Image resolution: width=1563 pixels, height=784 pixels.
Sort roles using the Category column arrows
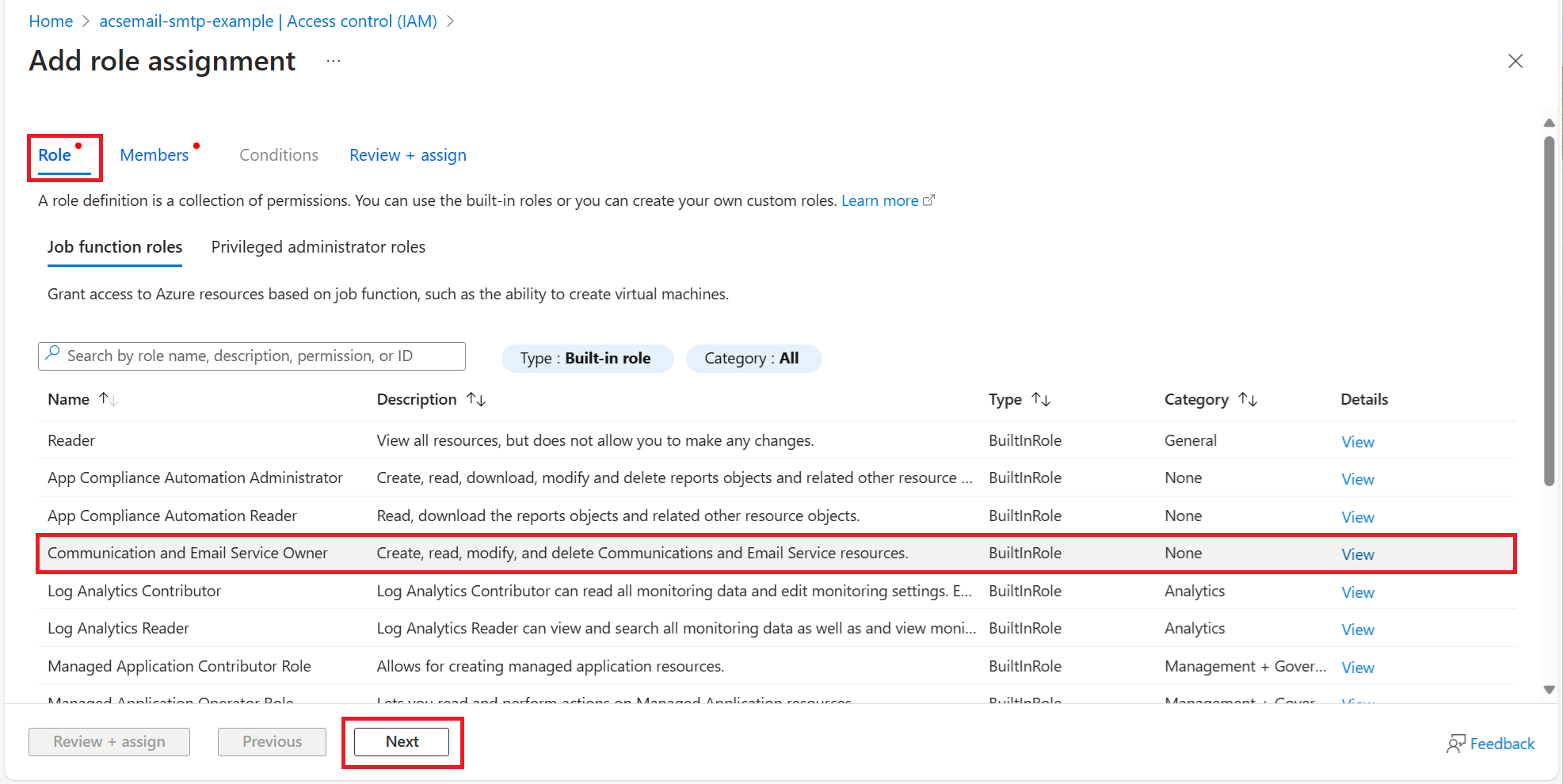[1249, 400]
